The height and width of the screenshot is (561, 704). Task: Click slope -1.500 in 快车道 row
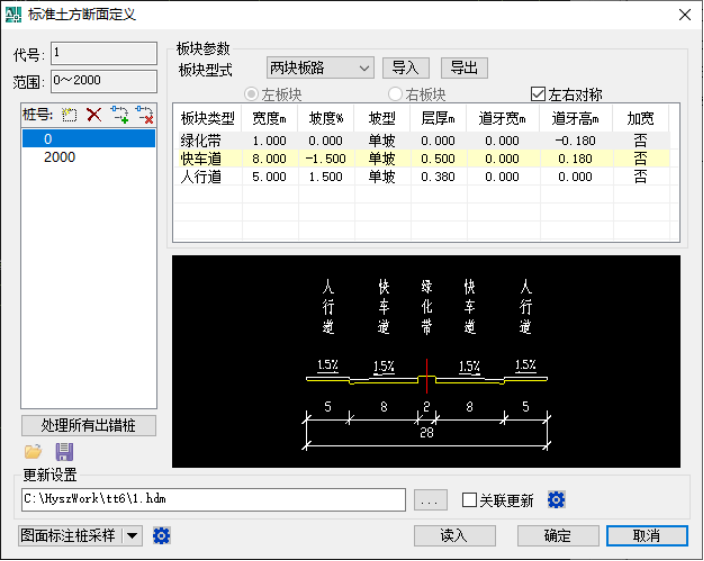tap(326, 159)
